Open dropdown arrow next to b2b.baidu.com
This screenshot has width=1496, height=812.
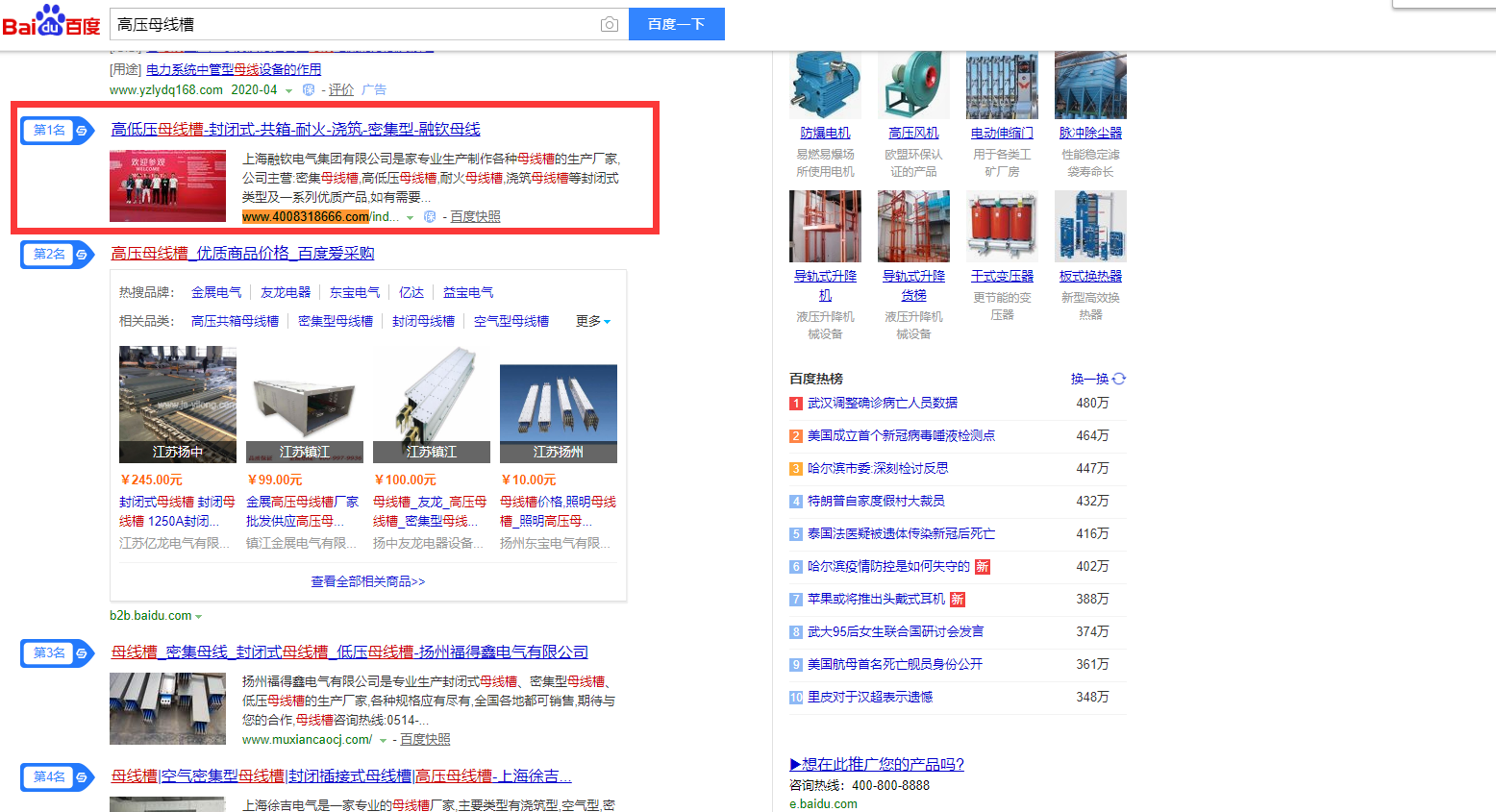(199, 617)
